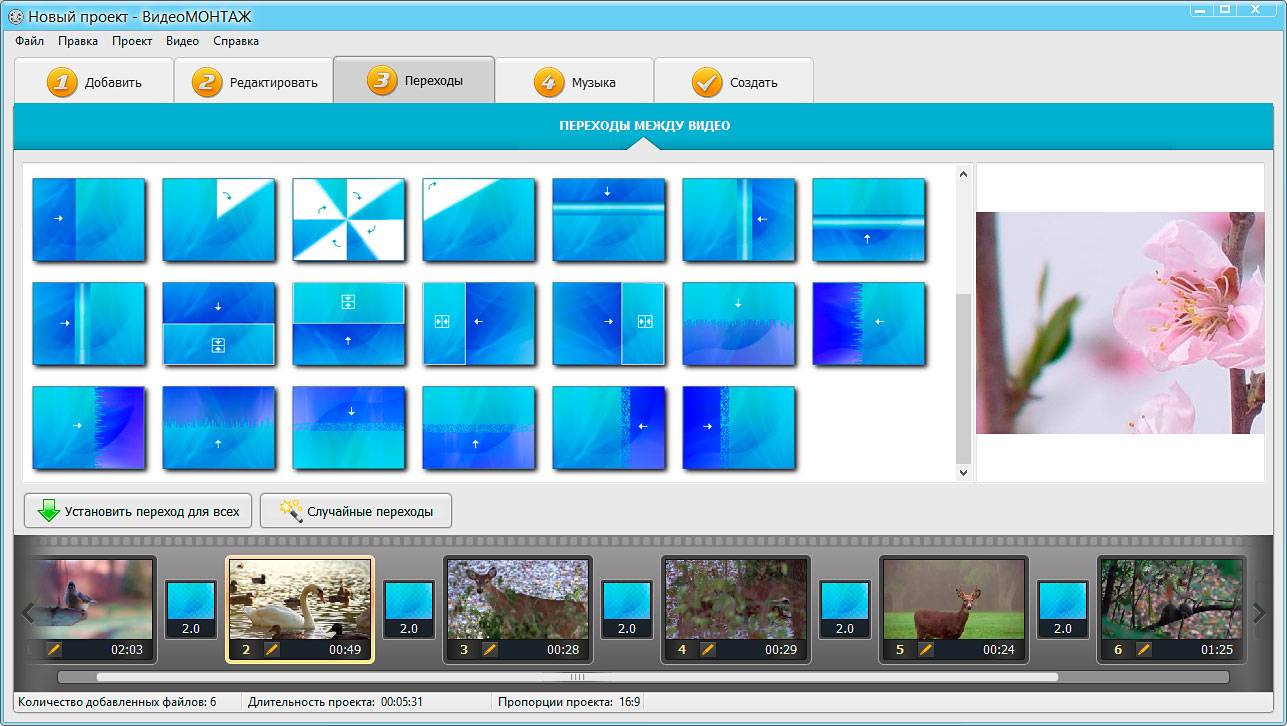Click transition slot between clips 3 and 4
Screen dimensions: 1287x726
[627, 610]
